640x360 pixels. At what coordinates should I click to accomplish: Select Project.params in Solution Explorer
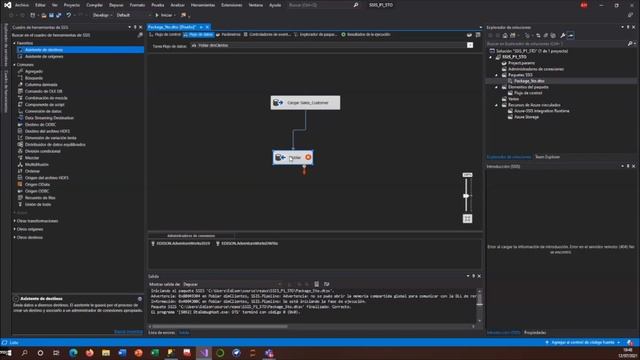[x=521, y=63]
